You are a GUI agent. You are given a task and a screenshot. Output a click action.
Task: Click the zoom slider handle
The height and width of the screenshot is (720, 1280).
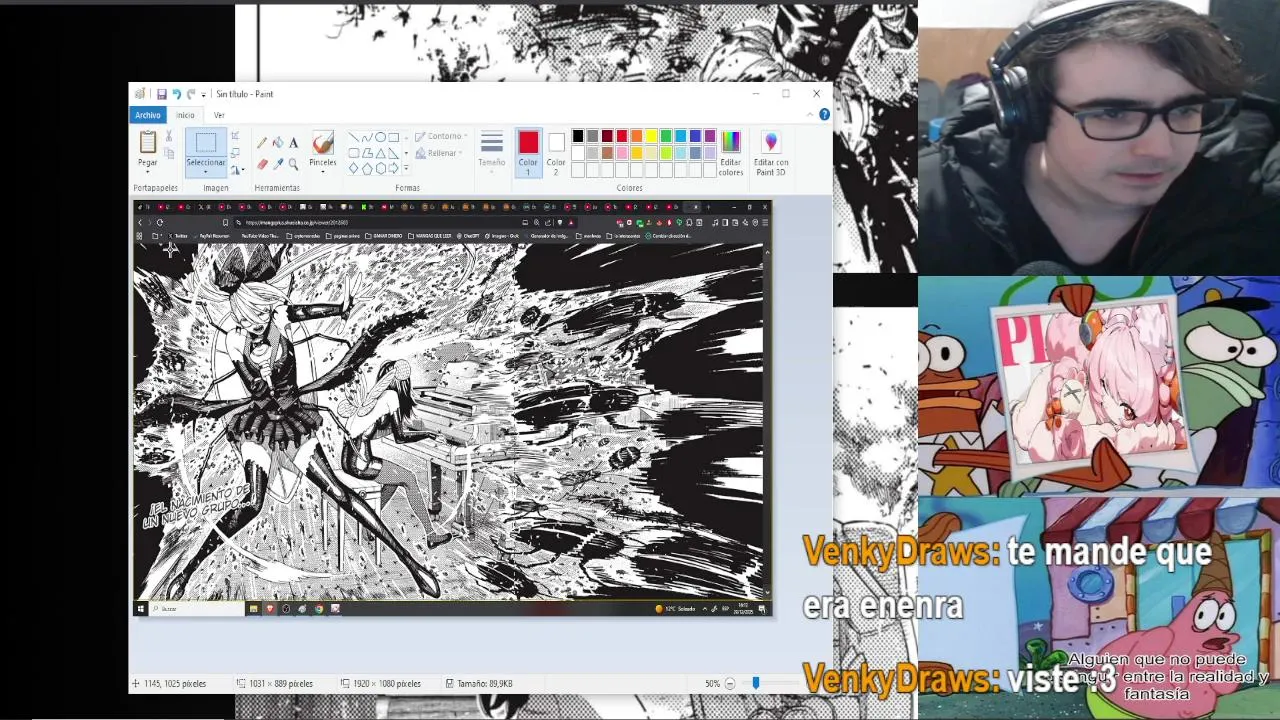point(756,683)
